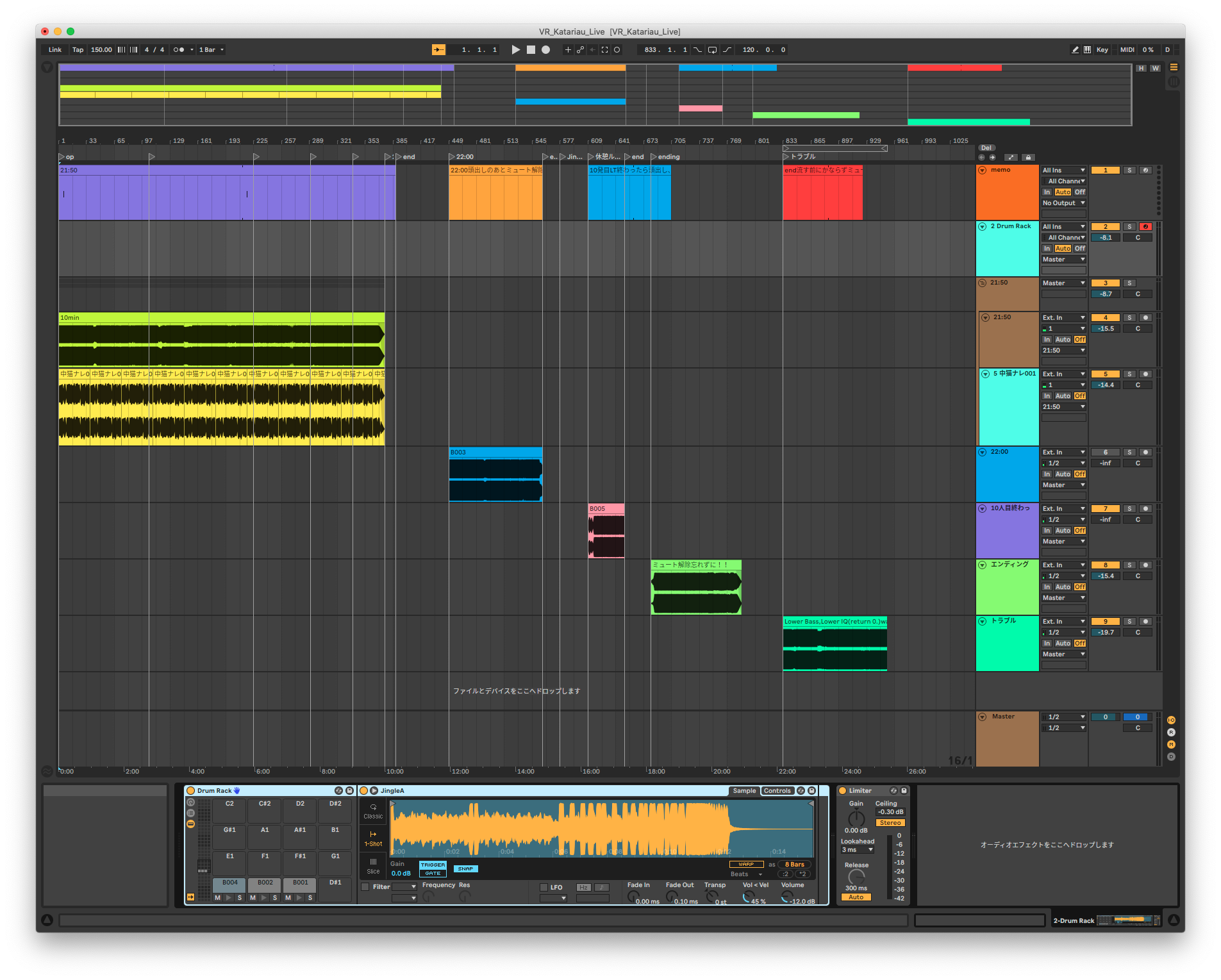The height and width of the screenshot is (980, 1221).
Task: Toggle the Follow playback button
Action: pyautogui.click(x=438, y=50)
